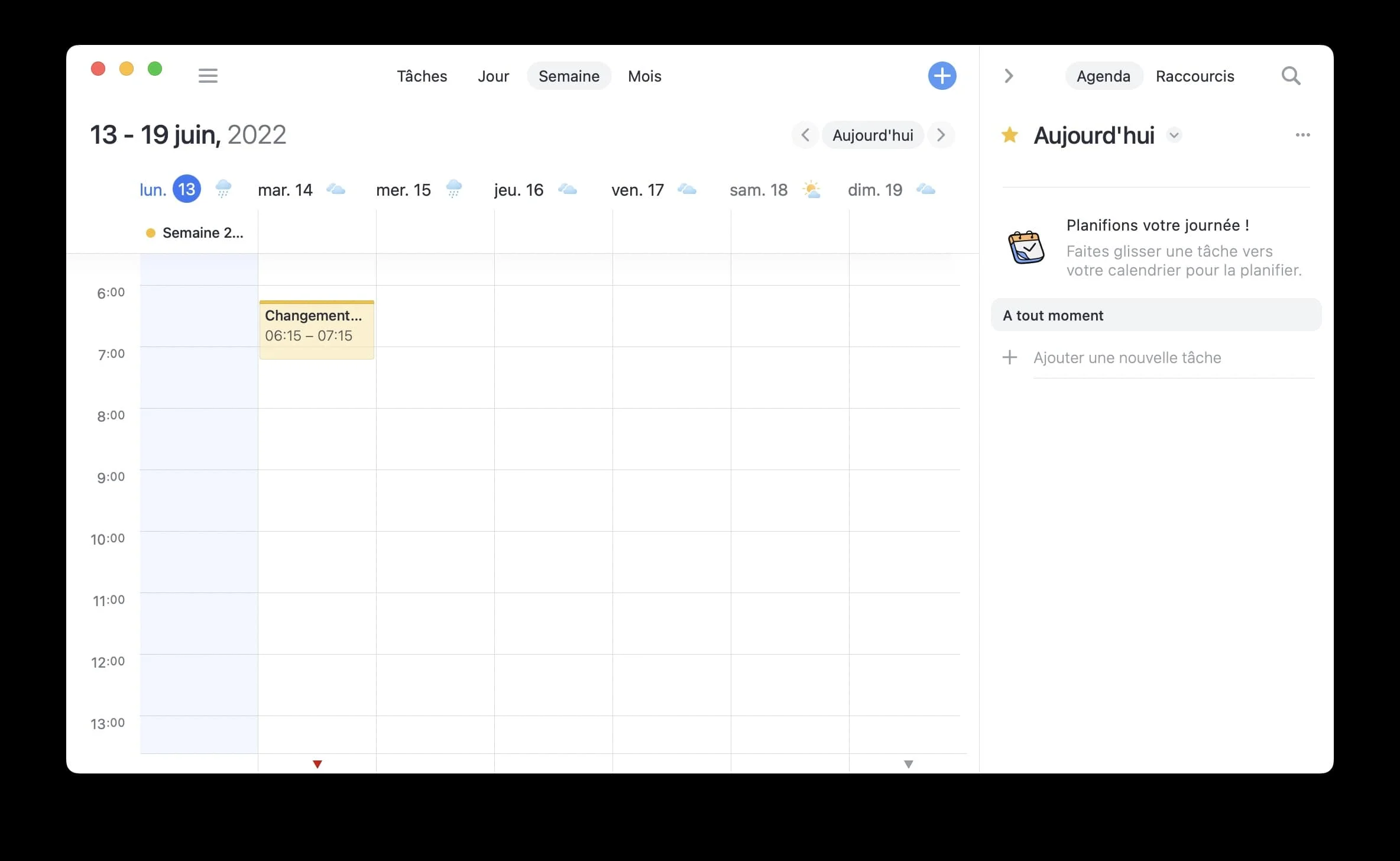Image resolution: width=1400 pixels, height=861 pixels.
Task: Click Thursday 16 cloud weather icon
Action: coord(568,189)
